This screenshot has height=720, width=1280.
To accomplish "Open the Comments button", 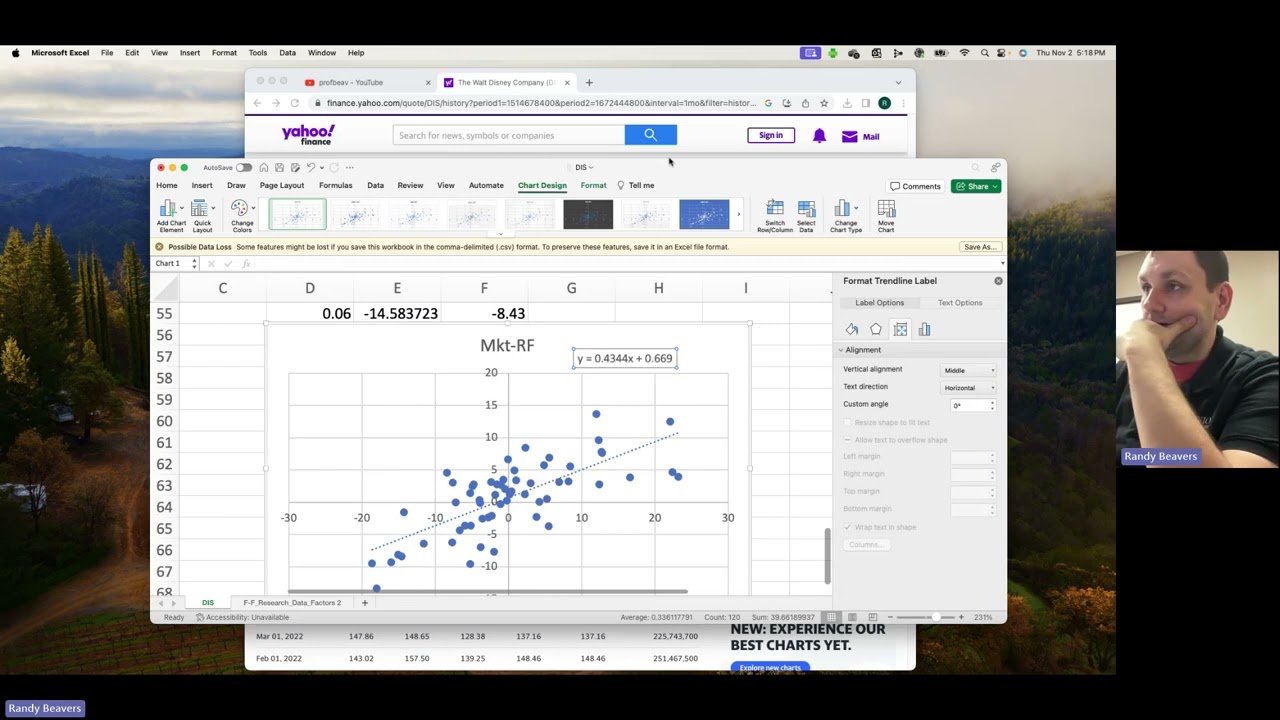I will (916, 186).
